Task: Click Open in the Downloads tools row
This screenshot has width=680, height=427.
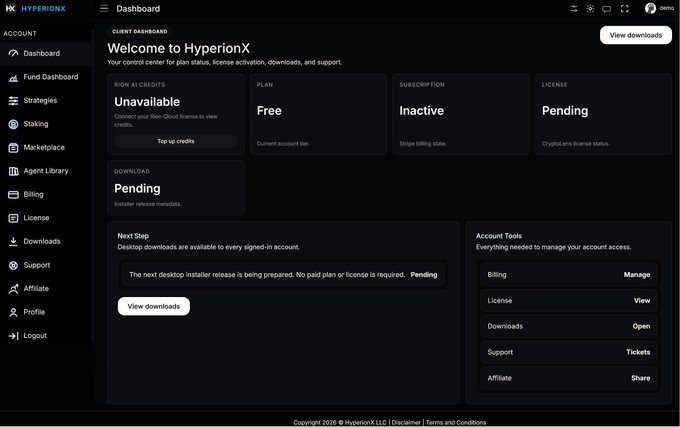Action: (641, 326)
